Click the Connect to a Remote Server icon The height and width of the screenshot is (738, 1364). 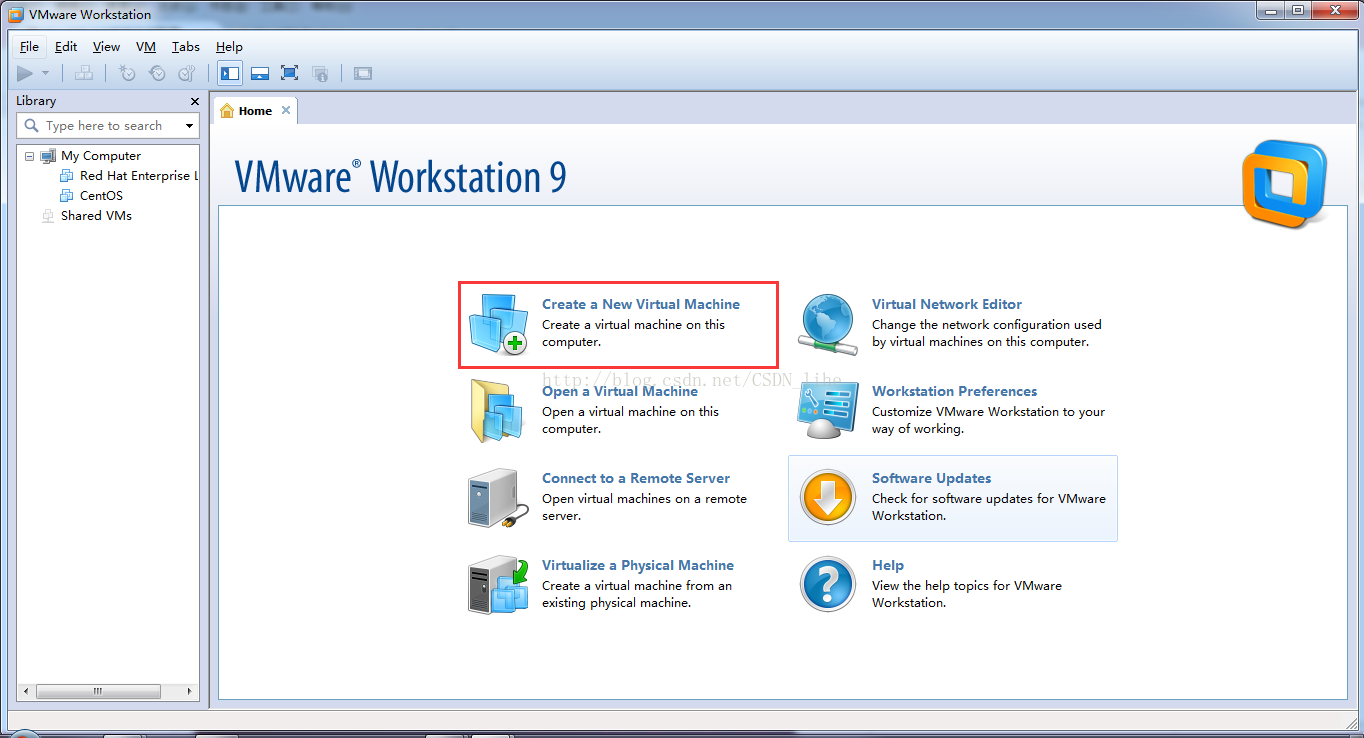[x=498, y=498]
